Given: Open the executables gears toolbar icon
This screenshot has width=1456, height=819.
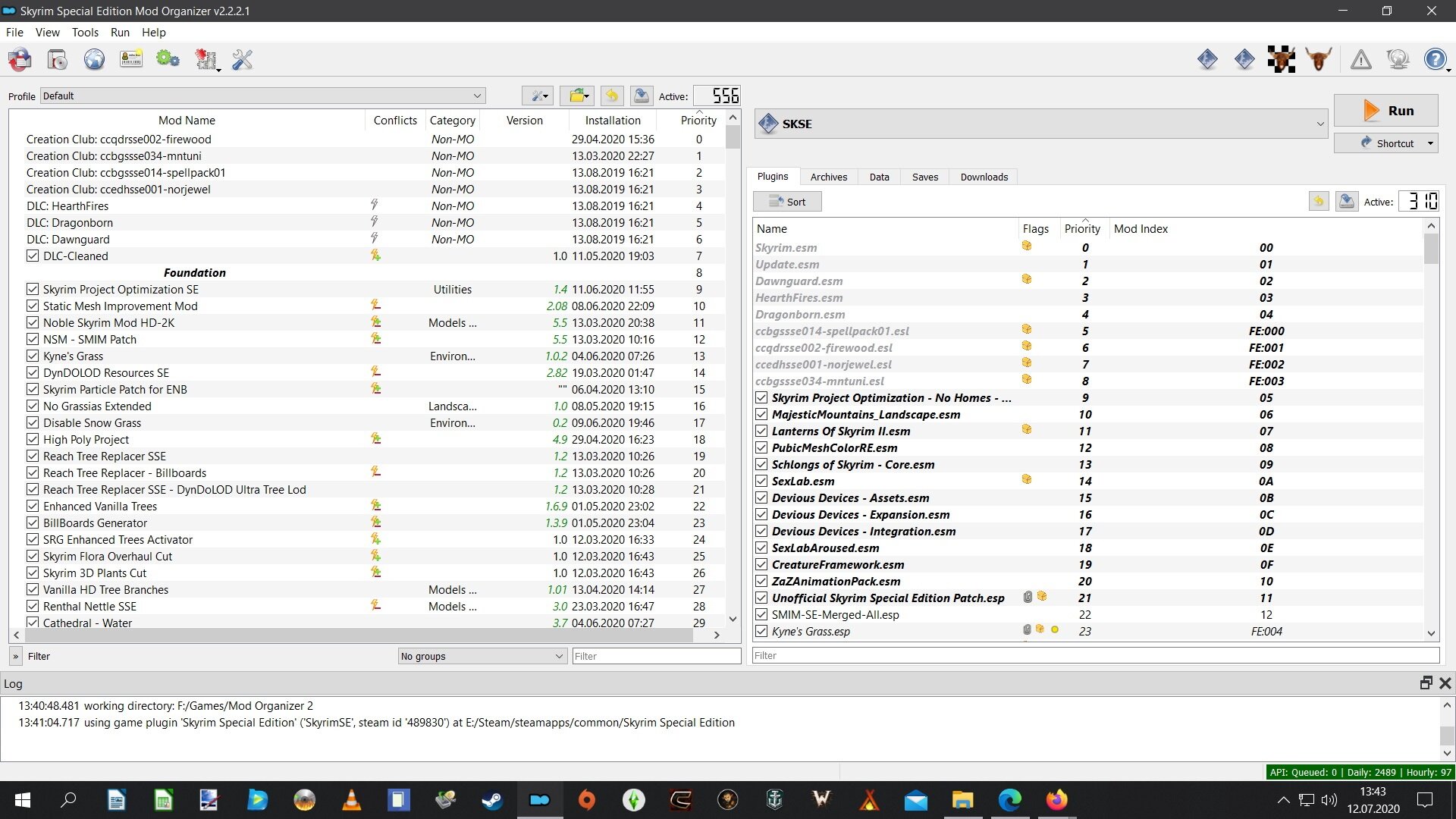Looking at the screenshot, I should click(x=168, y=59).
